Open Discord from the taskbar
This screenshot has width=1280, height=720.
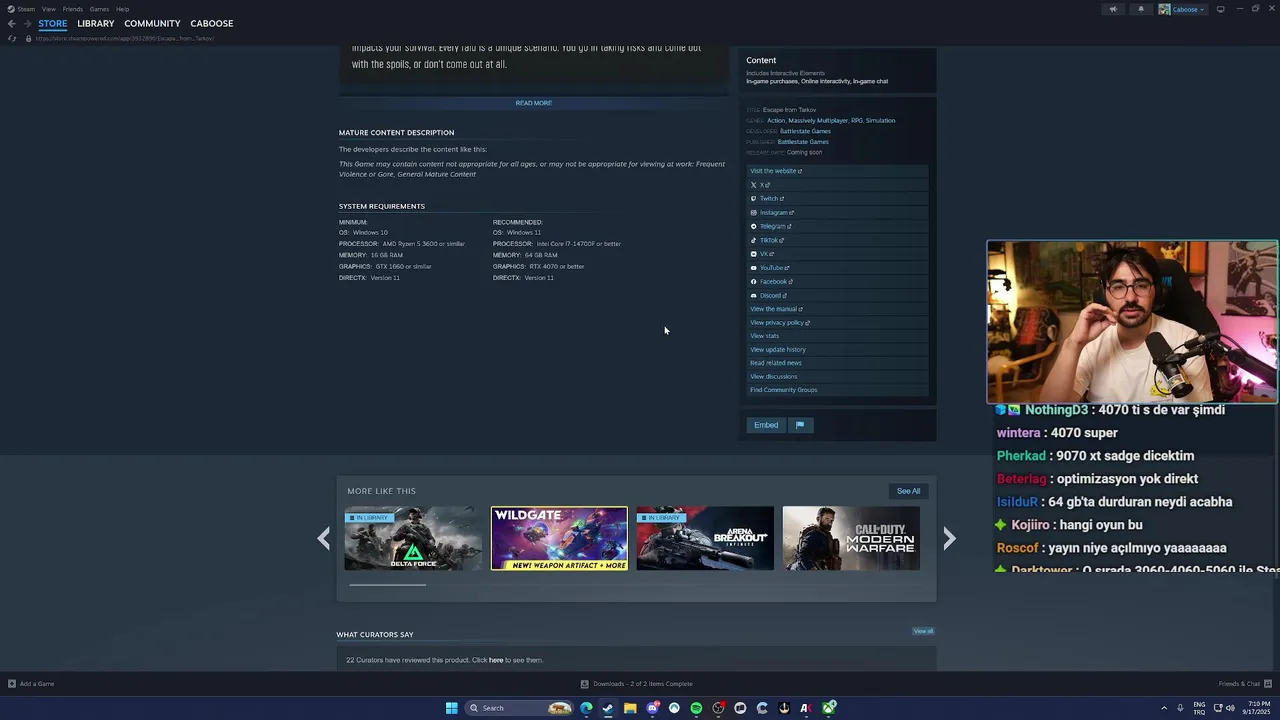click(652, 708)
